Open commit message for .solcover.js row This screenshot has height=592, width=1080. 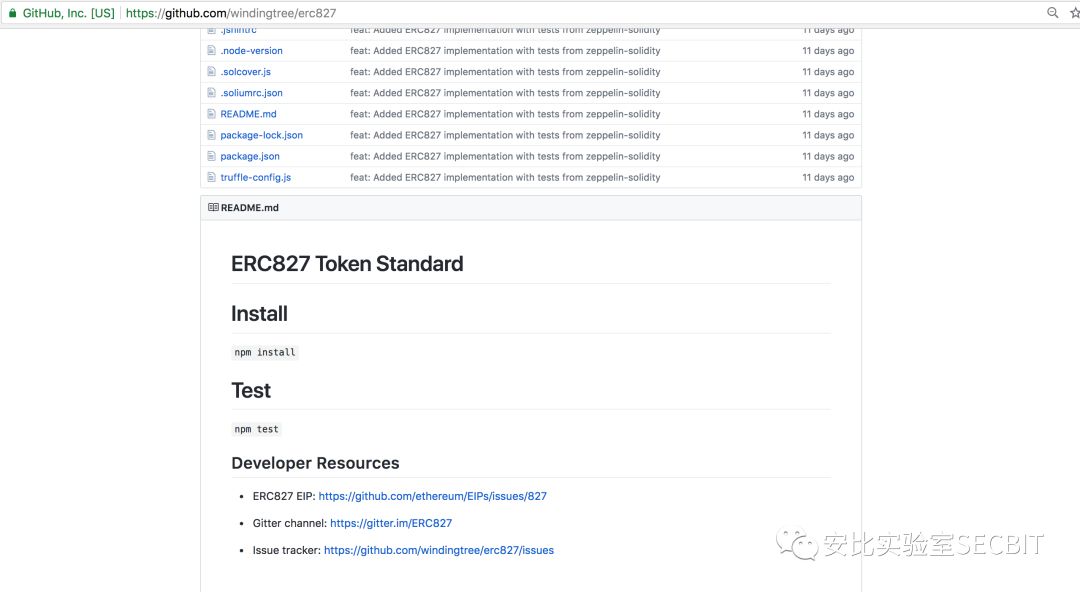click(x=505, y=72)
